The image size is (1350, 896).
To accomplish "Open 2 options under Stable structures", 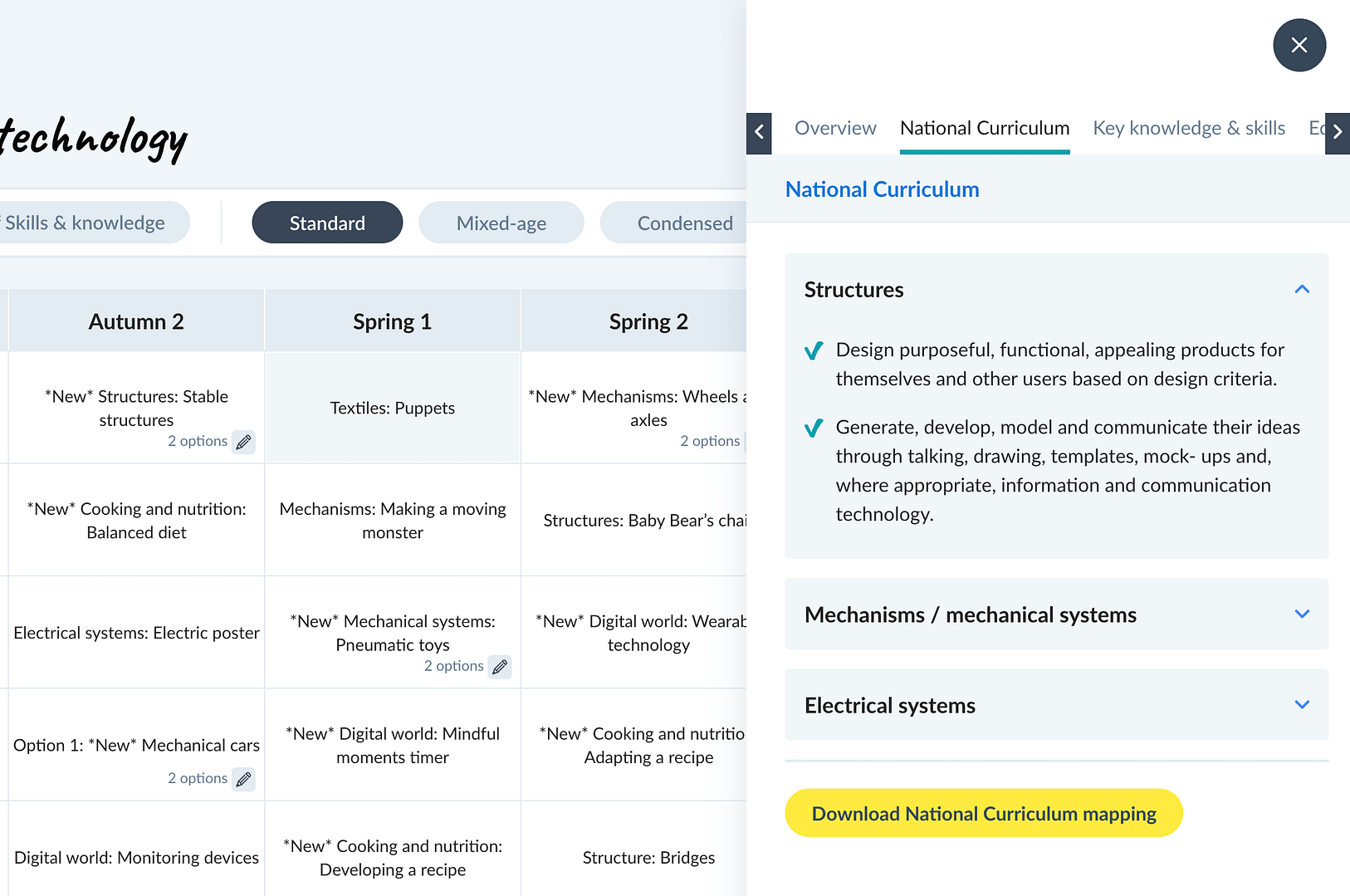I will click(198, 441).
